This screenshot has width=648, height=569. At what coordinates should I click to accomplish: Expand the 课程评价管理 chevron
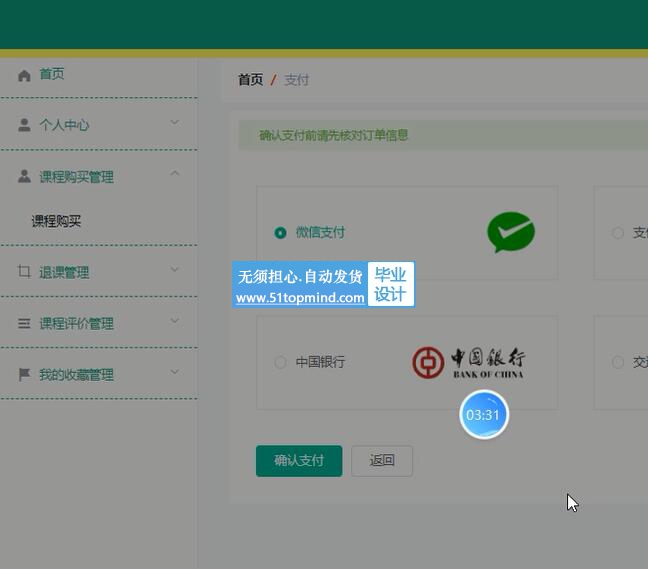[x=175, y=321]
